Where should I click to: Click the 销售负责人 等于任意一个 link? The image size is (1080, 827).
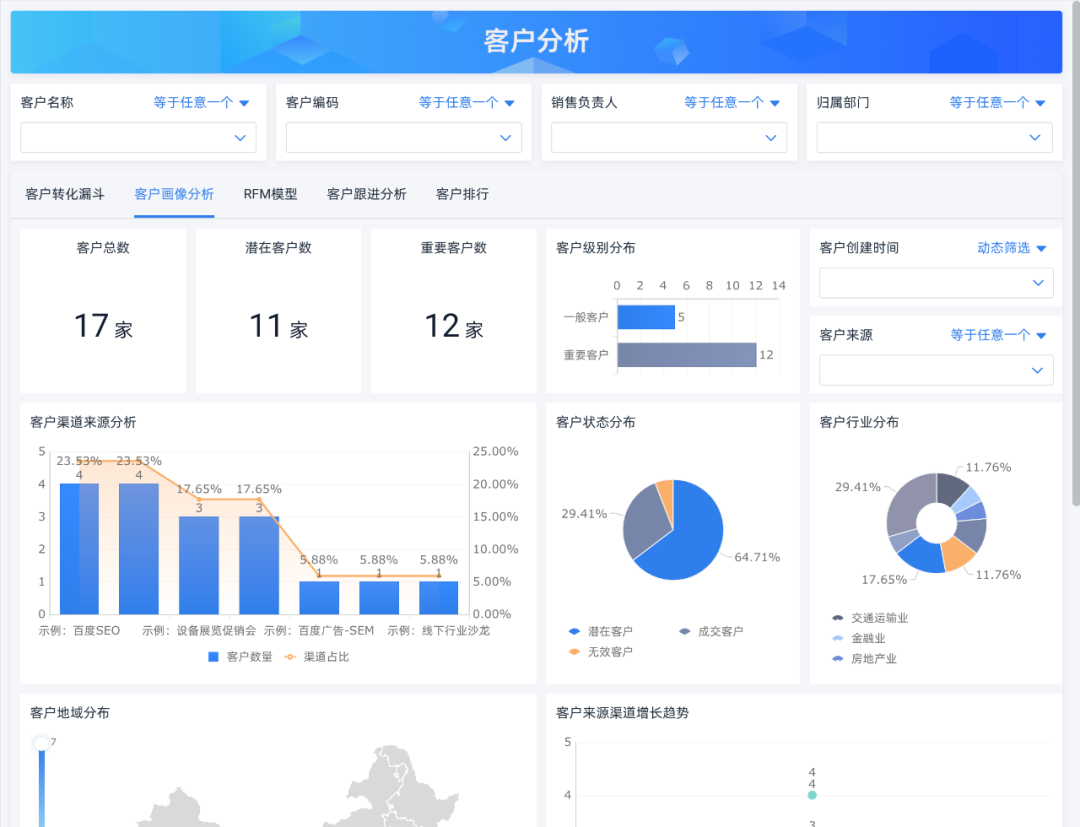coord(731,102)
